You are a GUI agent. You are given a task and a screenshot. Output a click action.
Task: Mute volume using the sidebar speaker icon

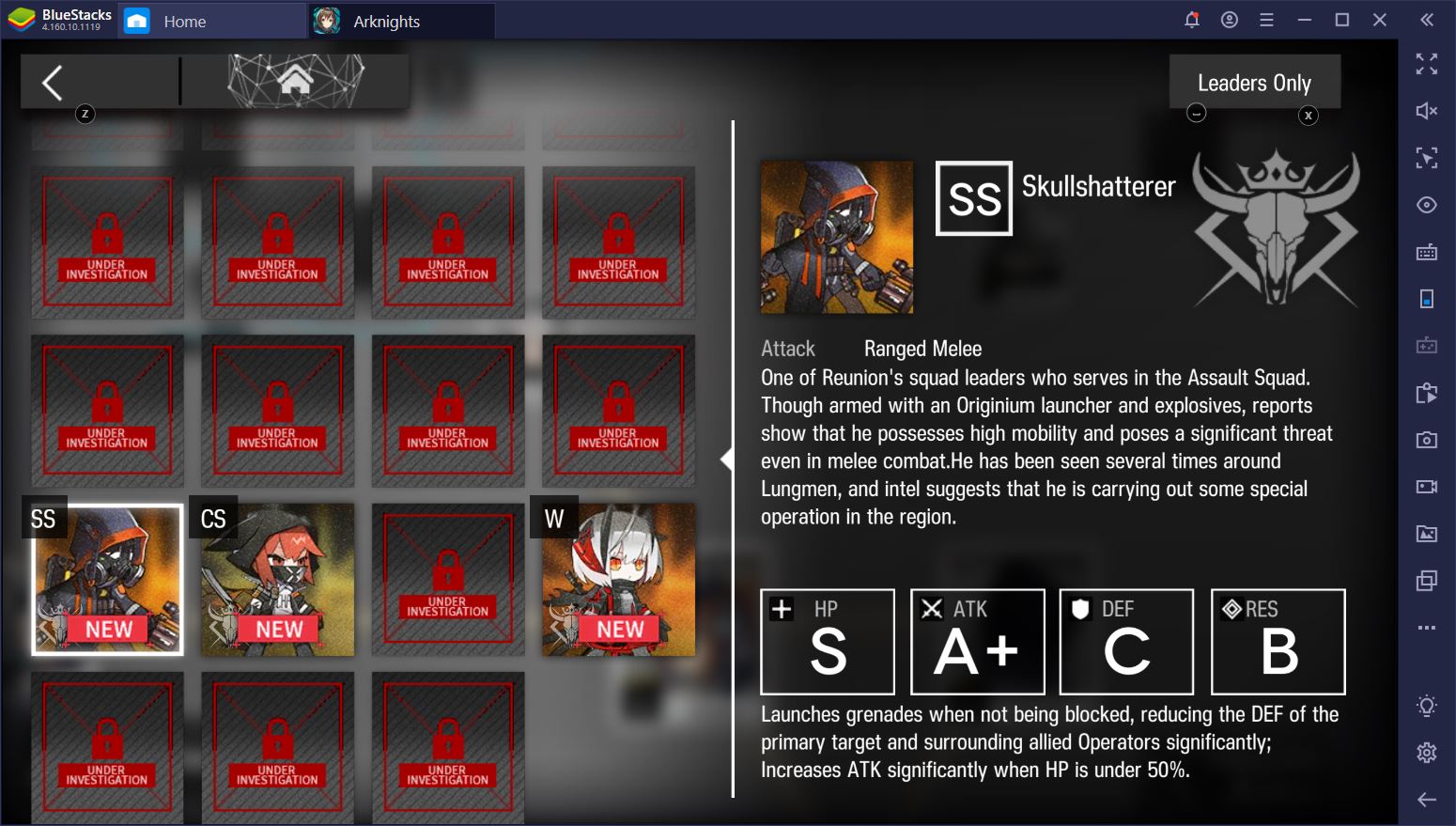point(1427,111)
